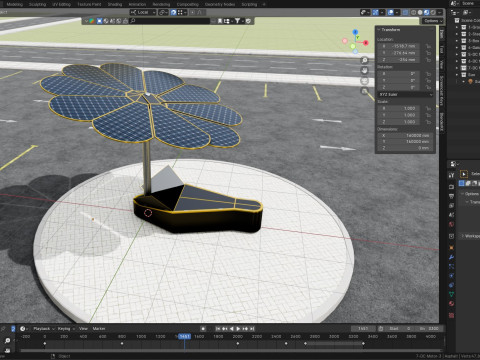Image resolution: width=480 pixels, height=360 pixels.
Task: Click the red X axis on navigation gizmo
Action: (x=366, y=43)
